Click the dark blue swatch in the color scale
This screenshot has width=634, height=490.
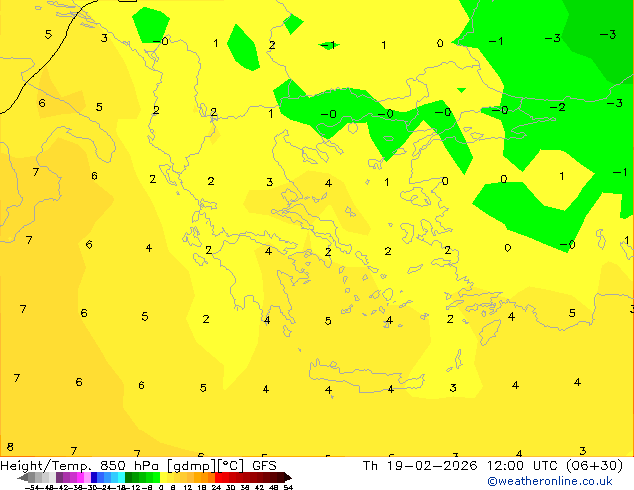pos(94,477)
